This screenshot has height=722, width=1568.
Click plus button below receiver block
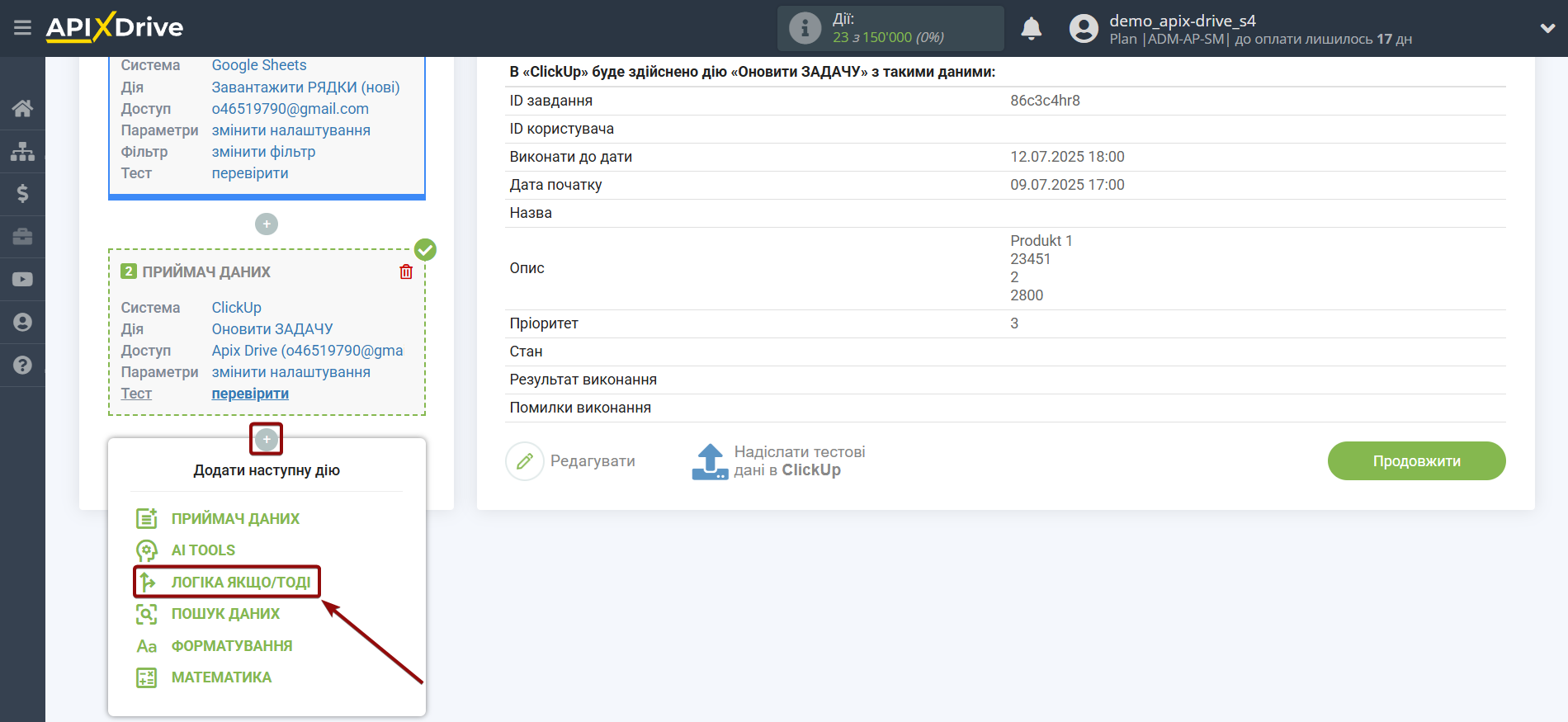[266, 439]
